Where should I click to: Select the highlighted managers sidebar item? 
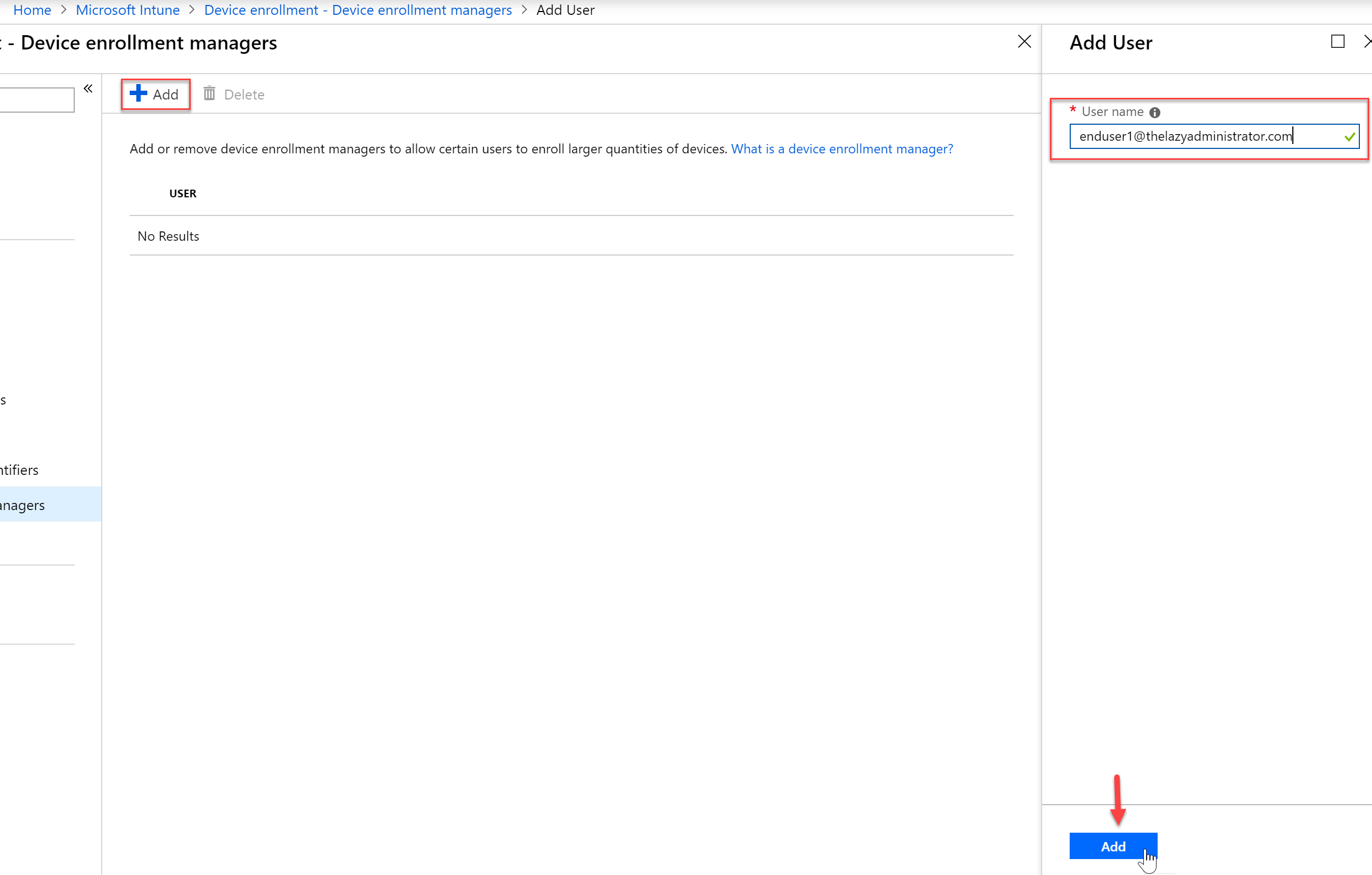pyautogui.click(x=51, y=504)
